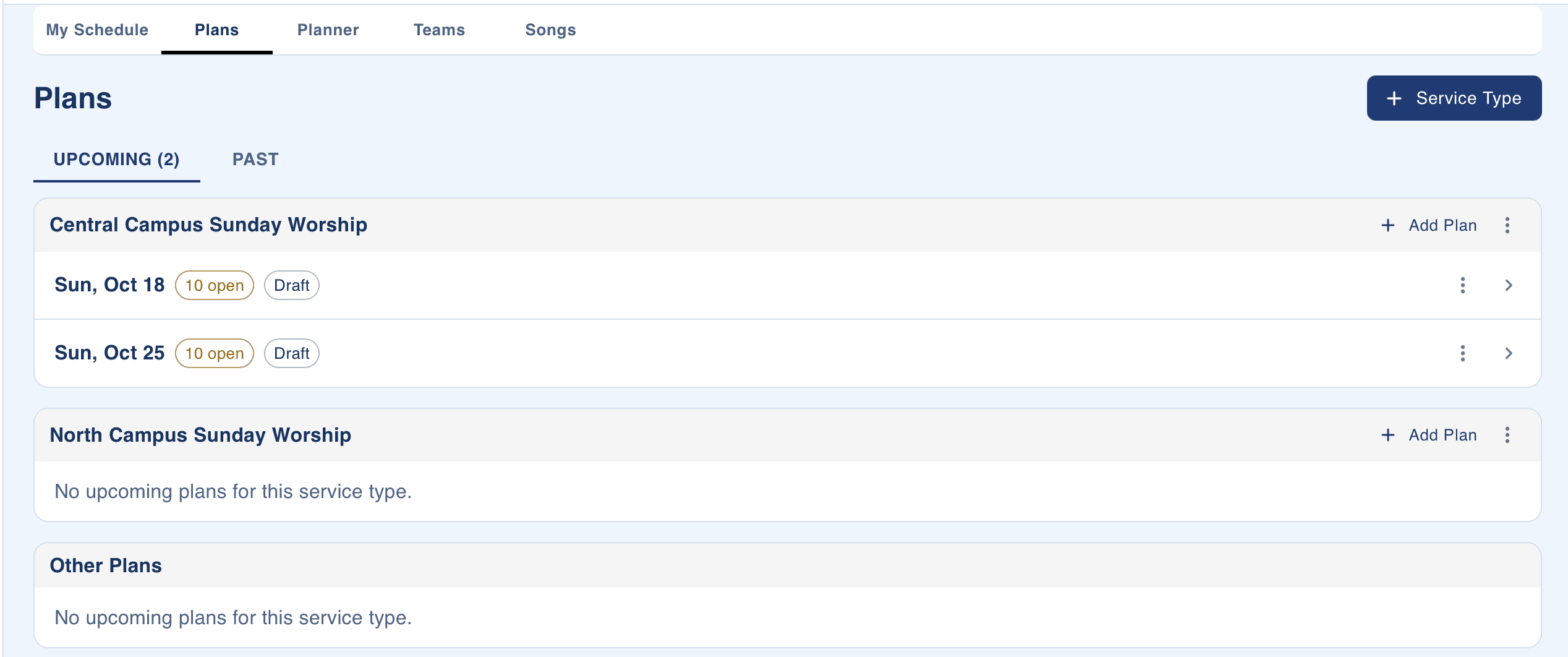Open the Songs tab
The width and height of the screenshot is (1568, 657).
coord(550,30)
